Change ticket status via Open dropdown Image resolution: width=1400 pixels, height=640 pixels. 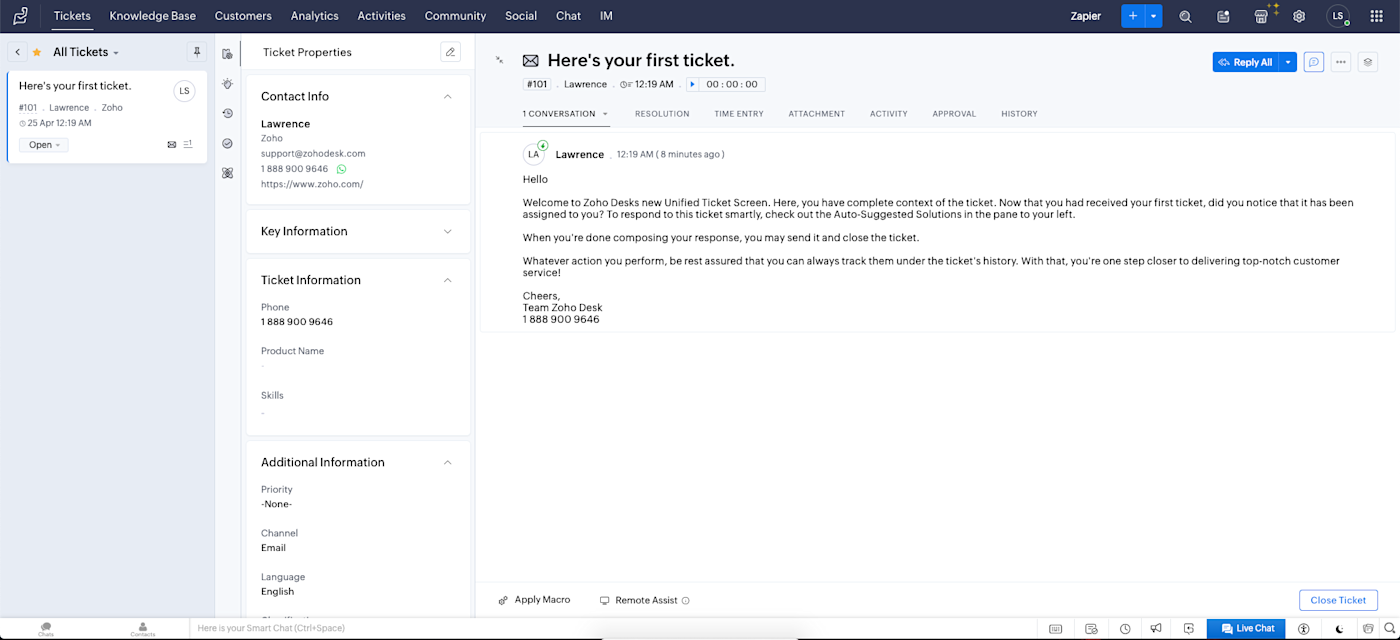tap(44, 145)
